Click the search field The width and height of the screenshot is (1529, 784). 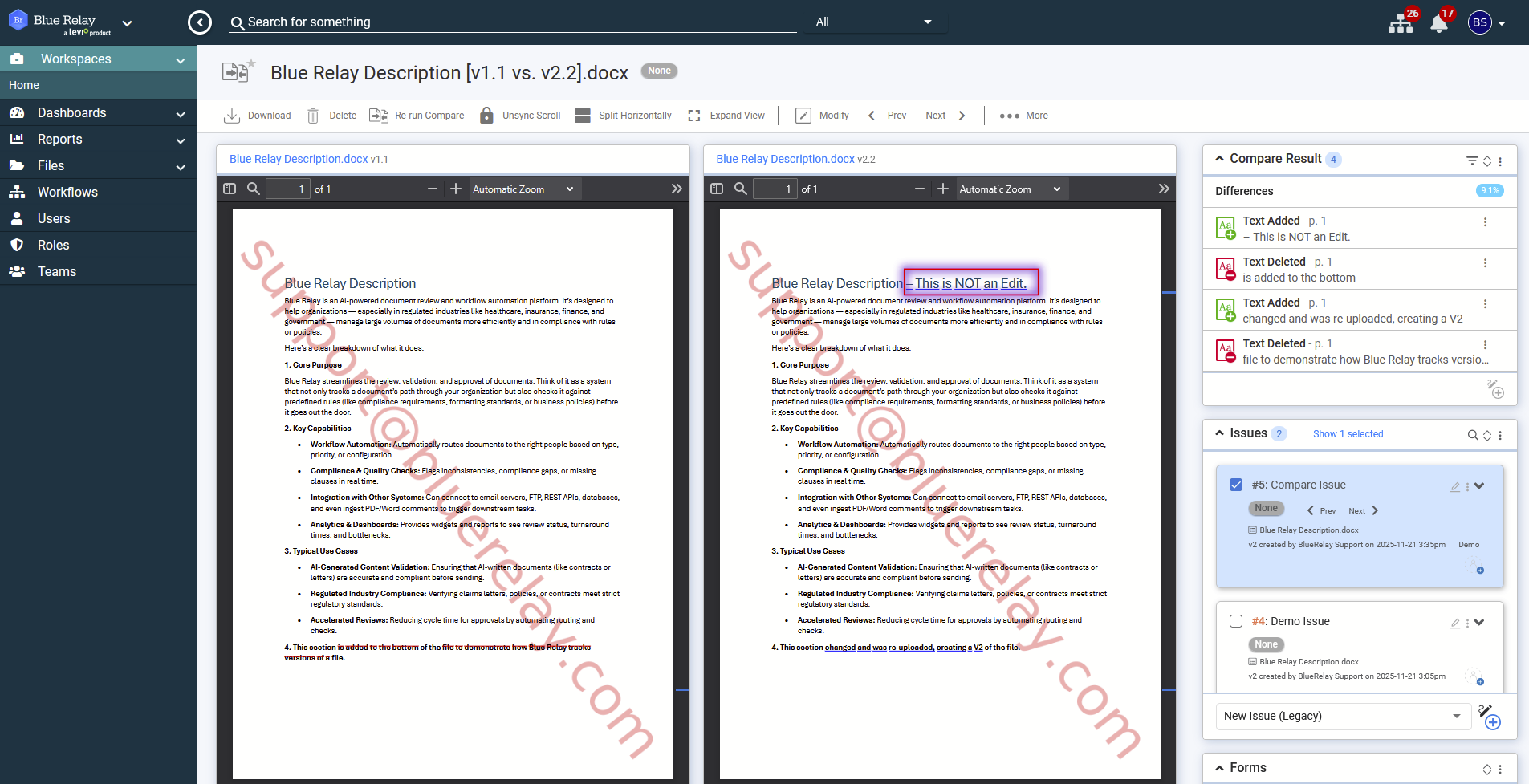[514, 22]
